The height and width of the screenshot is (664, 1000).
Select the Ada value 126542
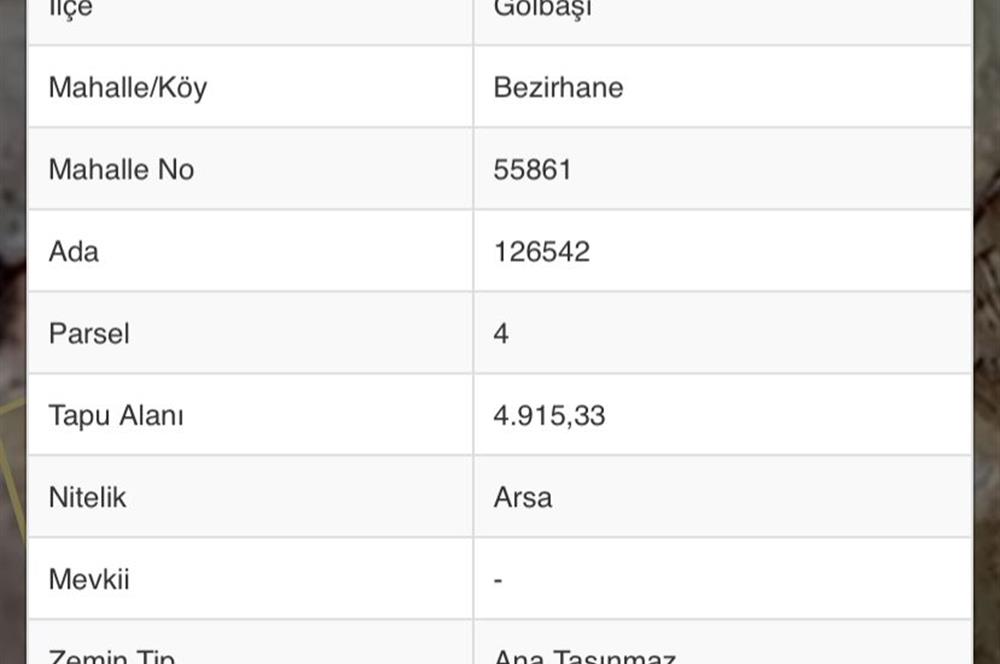[x=541, y=252]
